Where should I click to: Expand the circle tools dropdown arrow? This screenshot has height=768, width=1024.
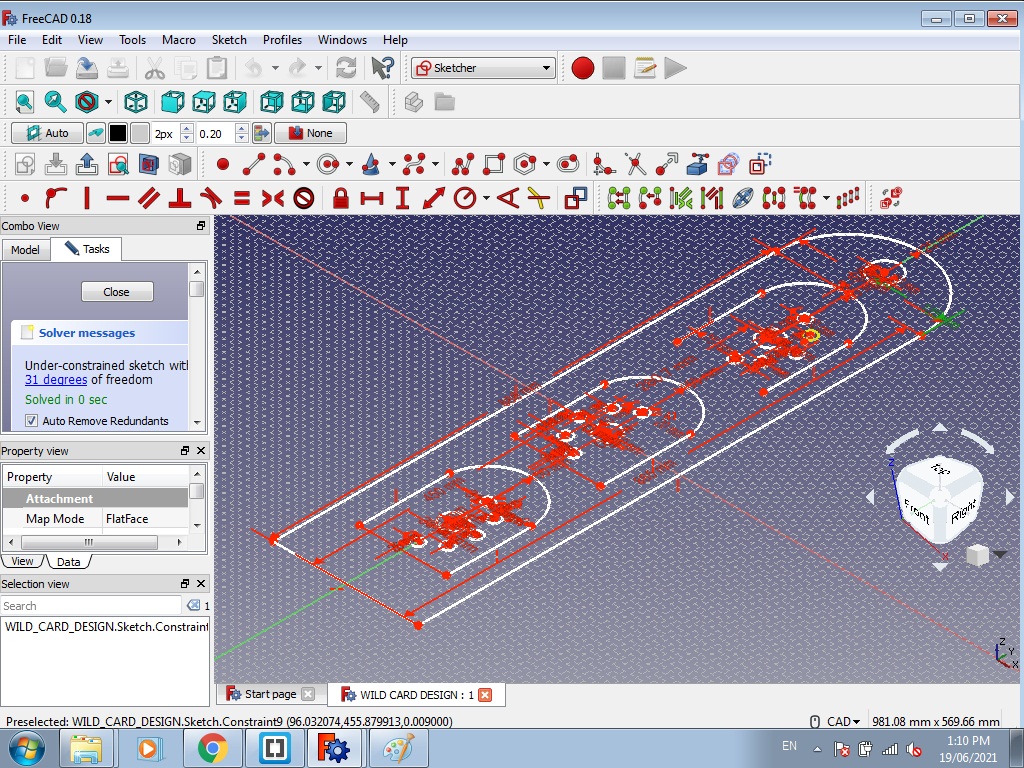[349, 165]
